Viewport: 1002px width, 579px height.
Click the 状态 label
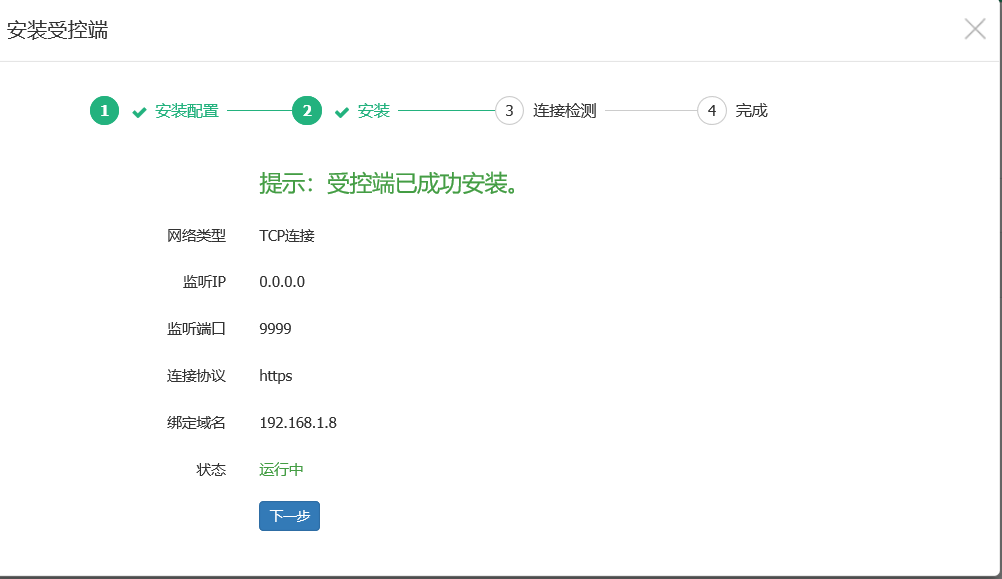tap(211, 470)
